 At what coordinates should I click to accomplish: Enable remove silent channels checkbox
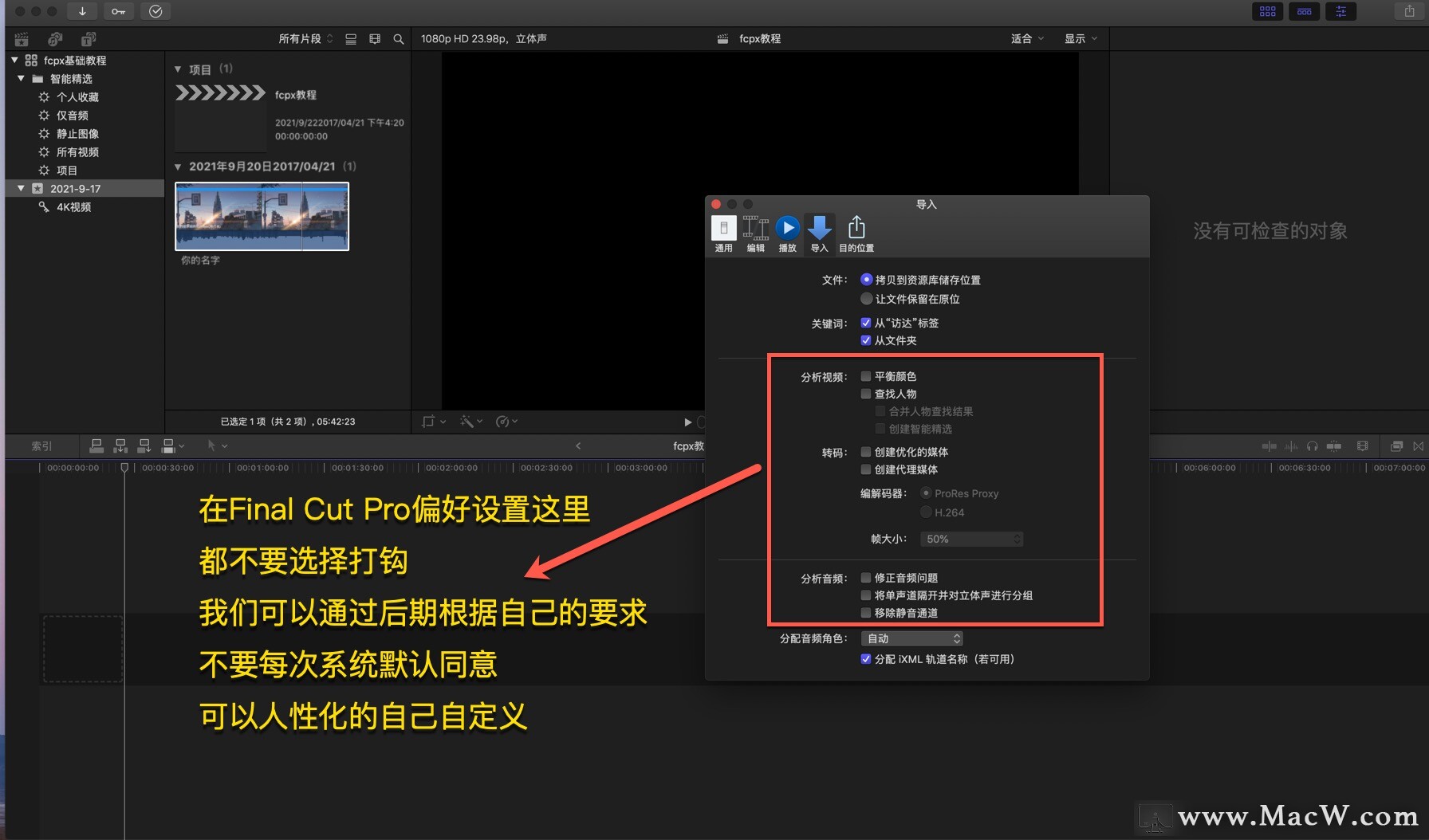coord(866,613)
